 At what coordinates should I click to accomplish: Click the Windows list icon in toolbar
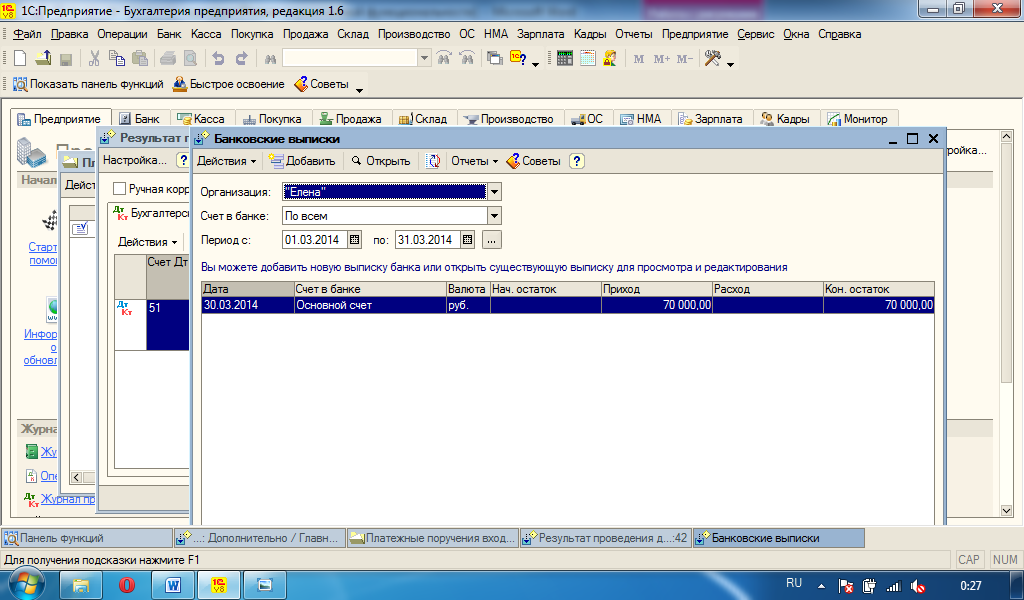(495, 59)
